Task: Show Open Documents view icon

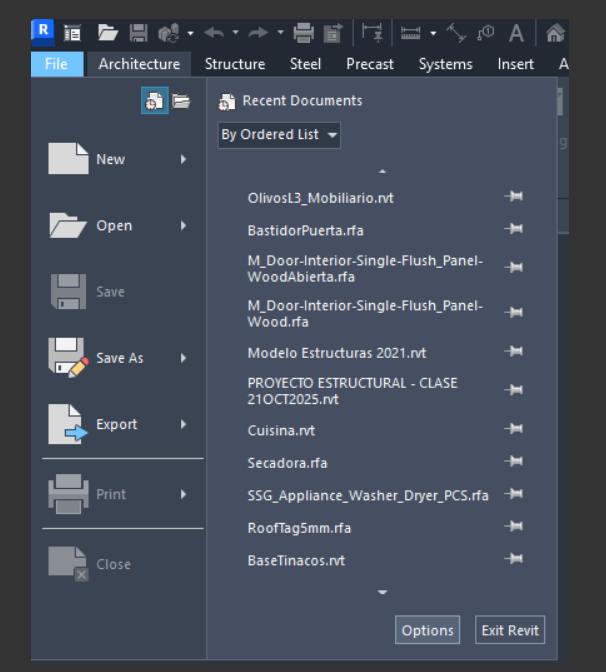Action: coord(181,101)
